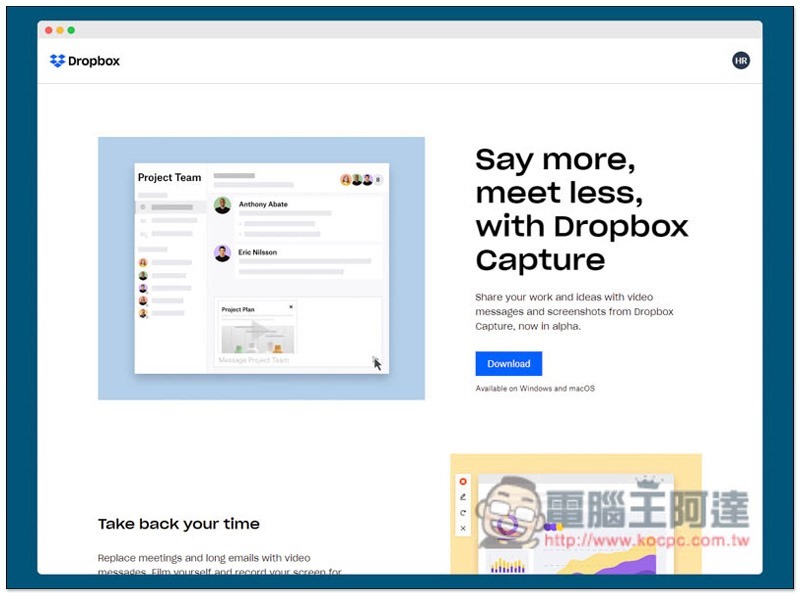Dismiss the Project Plan preview via its X
Screen dimensions: 800x596
(x=291, y=307)
